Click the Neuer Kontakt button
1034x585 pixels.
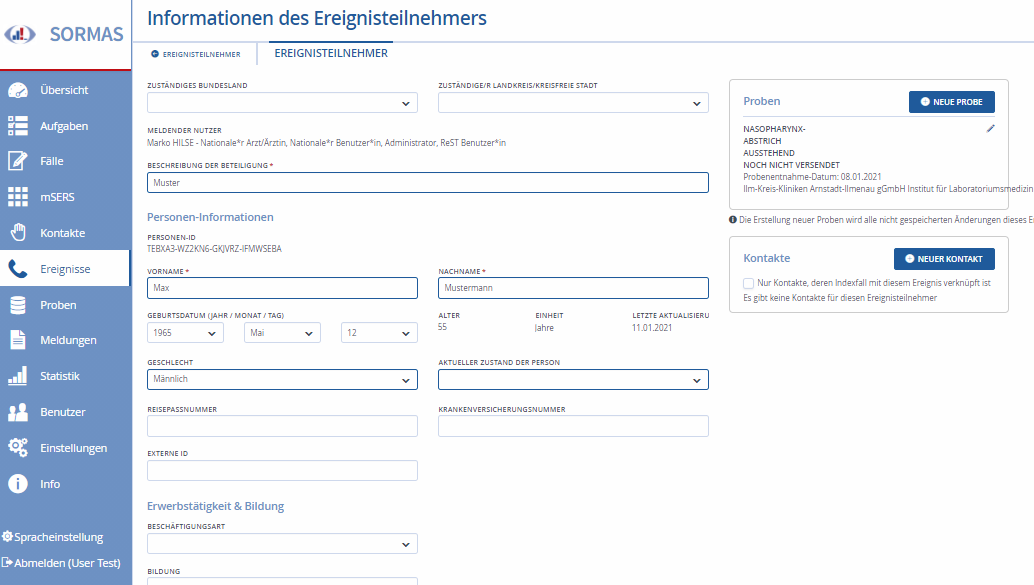944,259
